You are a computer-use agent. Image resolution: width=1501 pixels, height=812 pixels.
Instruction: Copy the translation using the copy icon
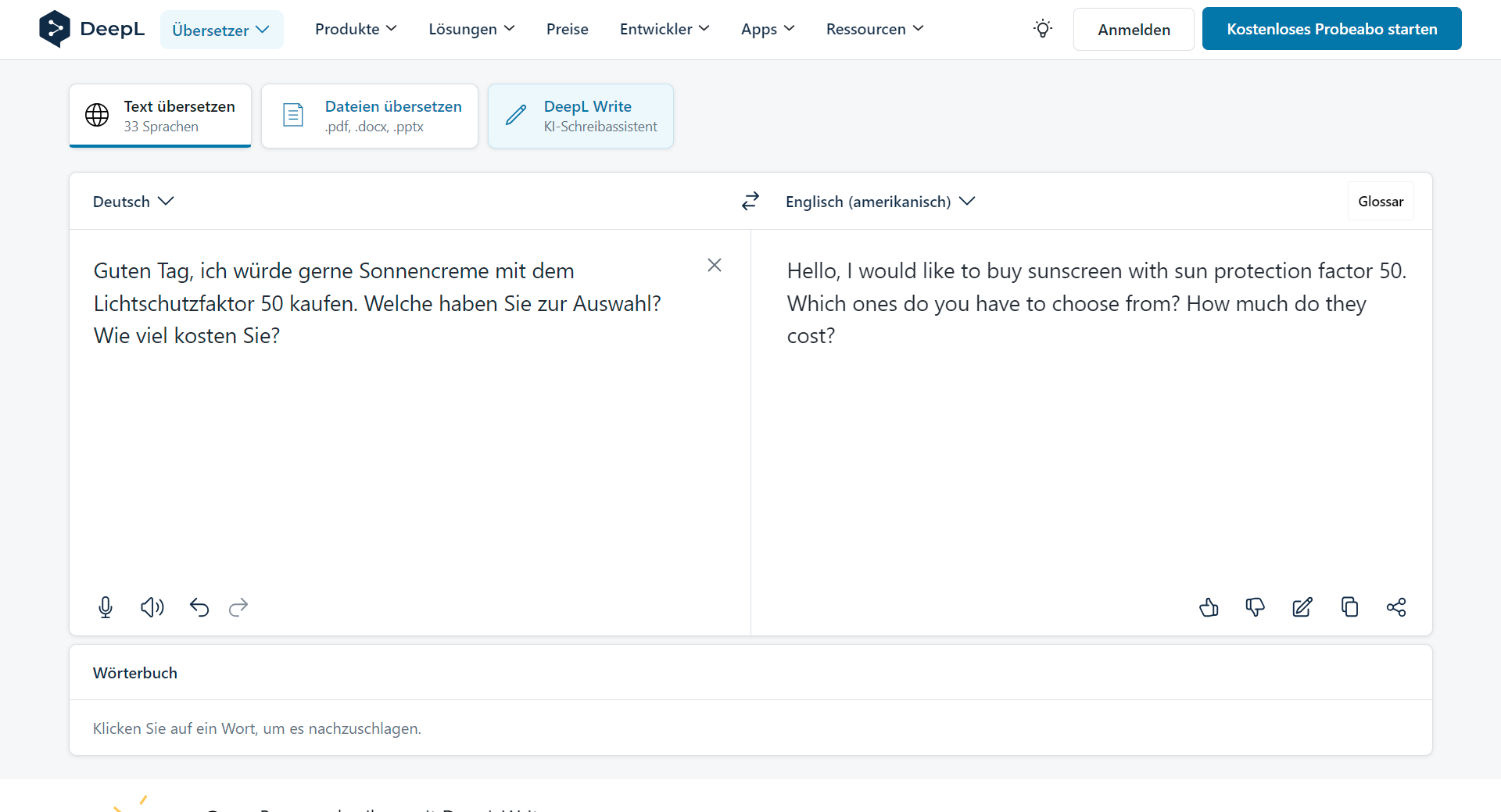pyautogui.click(x=1350, y=607)
